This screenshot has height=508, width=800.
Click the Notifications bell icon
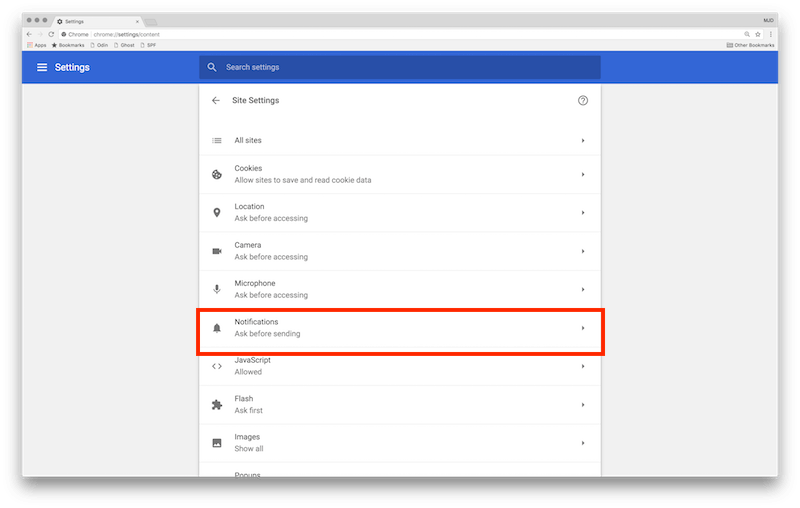click(217, 328)
